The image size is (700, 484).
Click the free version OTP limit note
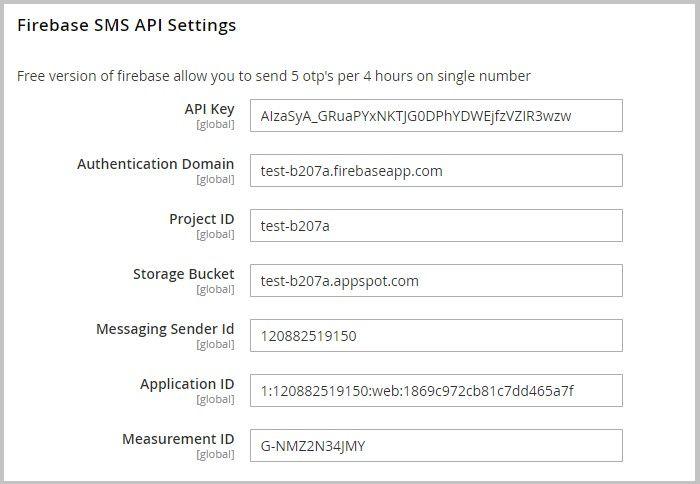pos(274,76)
